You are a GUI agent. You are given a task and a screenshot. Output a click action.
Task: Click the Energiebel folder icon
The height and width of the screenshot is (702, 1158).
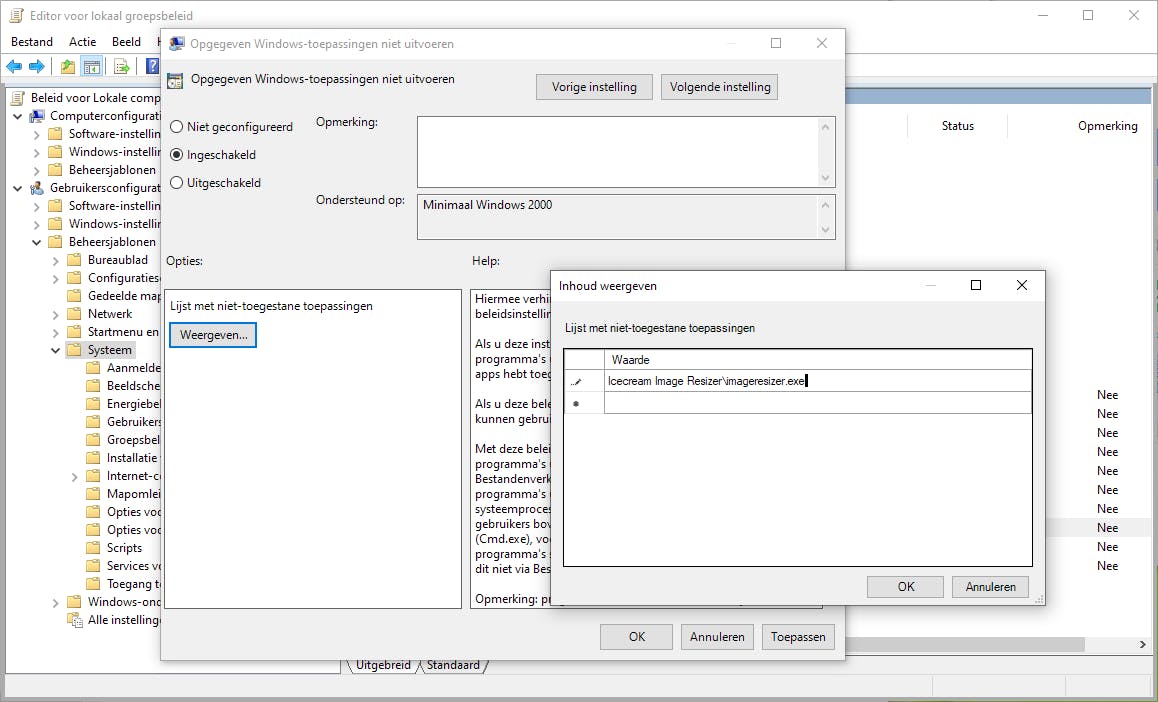click(x=93, y=404)
